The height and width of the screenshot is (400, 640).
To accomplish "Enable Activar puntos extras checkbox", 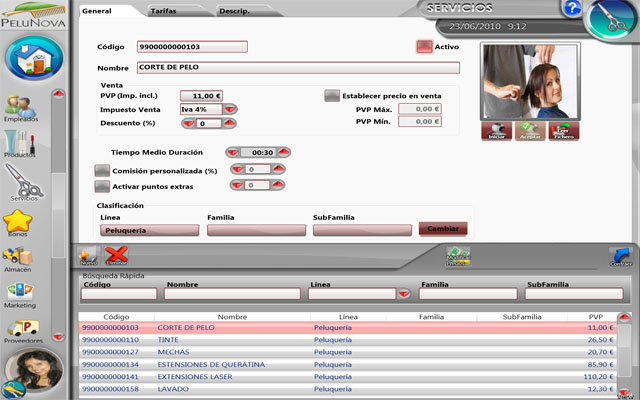I will (102, 187).
